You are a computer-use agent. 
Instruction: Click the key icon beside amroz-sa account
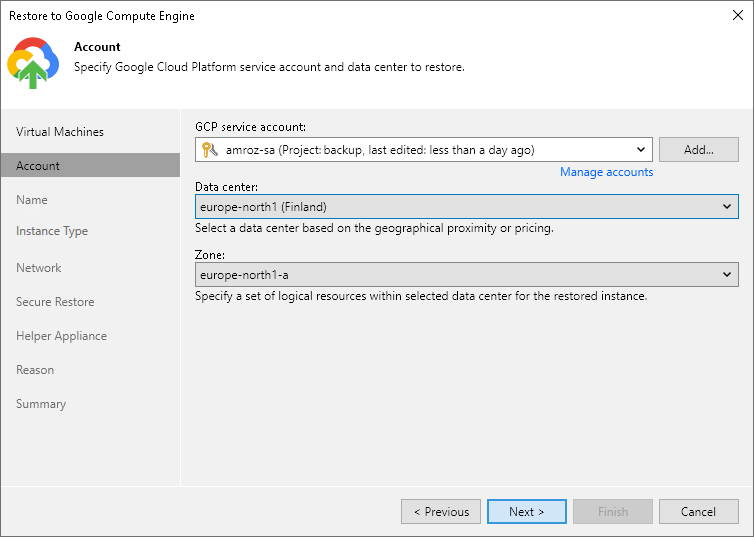click(210, 150)
